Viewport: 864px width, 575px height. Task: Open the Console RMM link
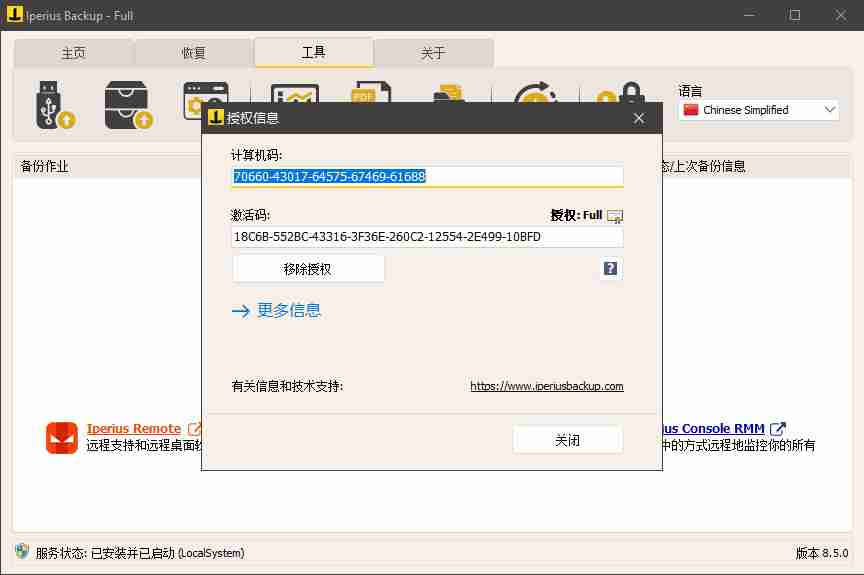tap(713, 428)
